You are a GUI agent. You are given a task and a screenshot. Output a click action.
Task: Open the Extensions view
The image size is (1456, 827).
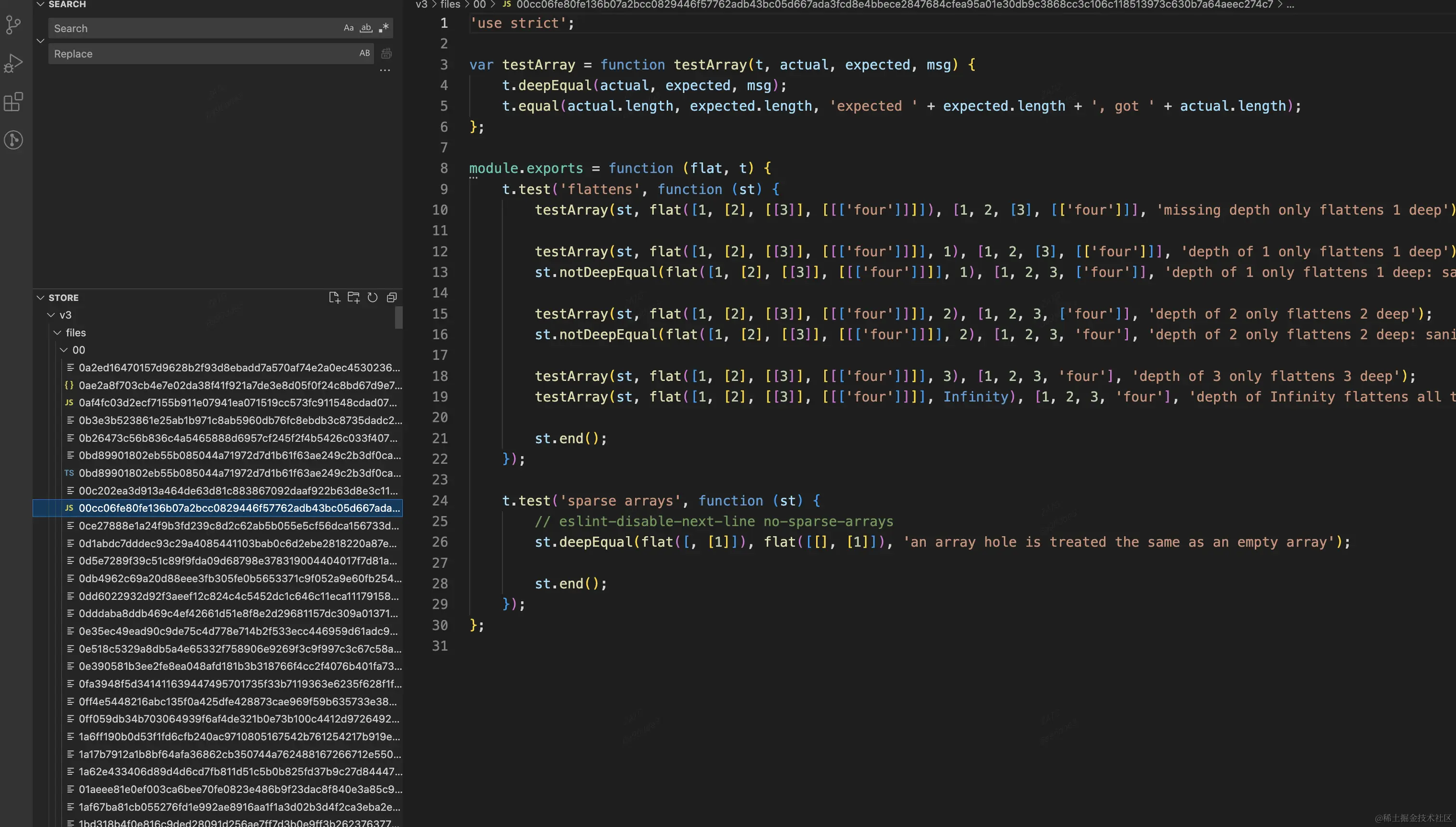pos(13,102)
